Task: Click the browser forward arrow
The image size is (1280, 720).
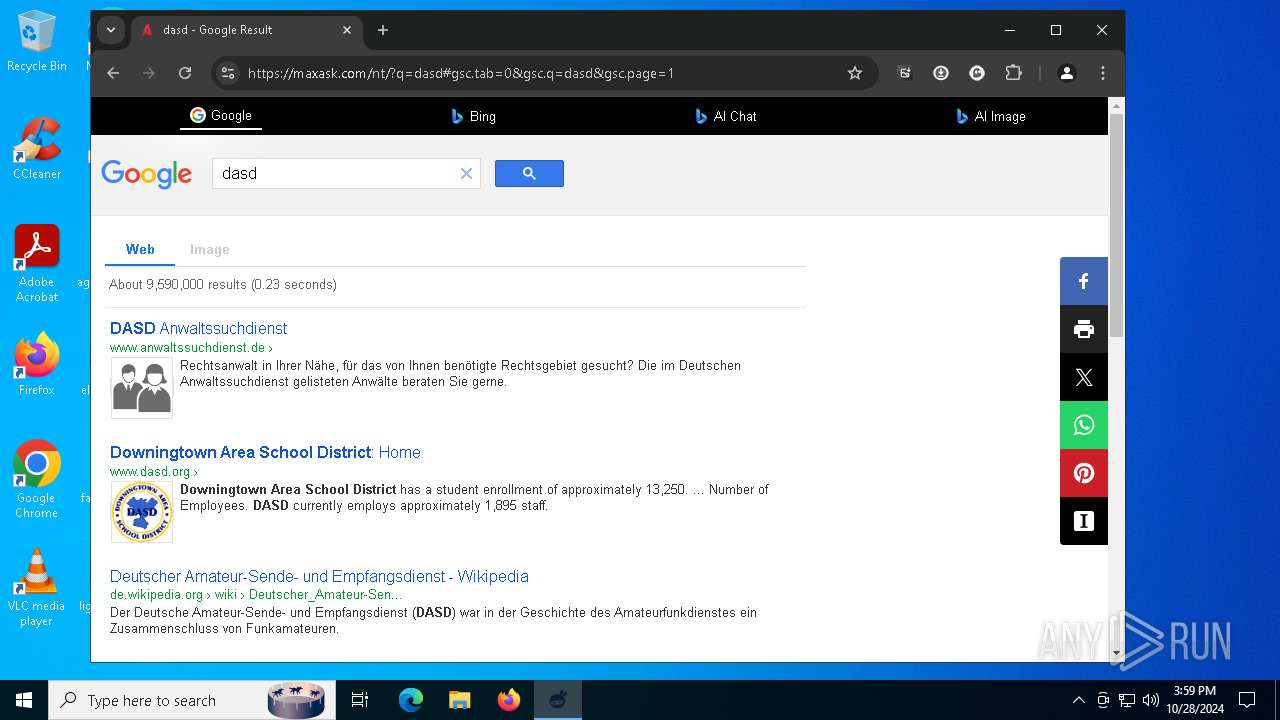Action: (149, 73)
